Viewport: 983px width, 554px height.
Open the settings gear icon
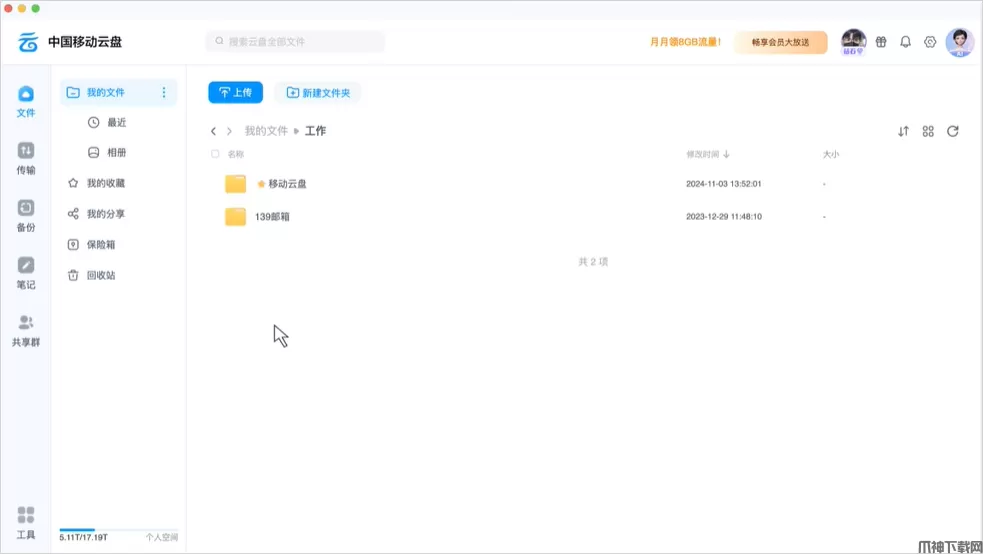(x=930, y=42)
